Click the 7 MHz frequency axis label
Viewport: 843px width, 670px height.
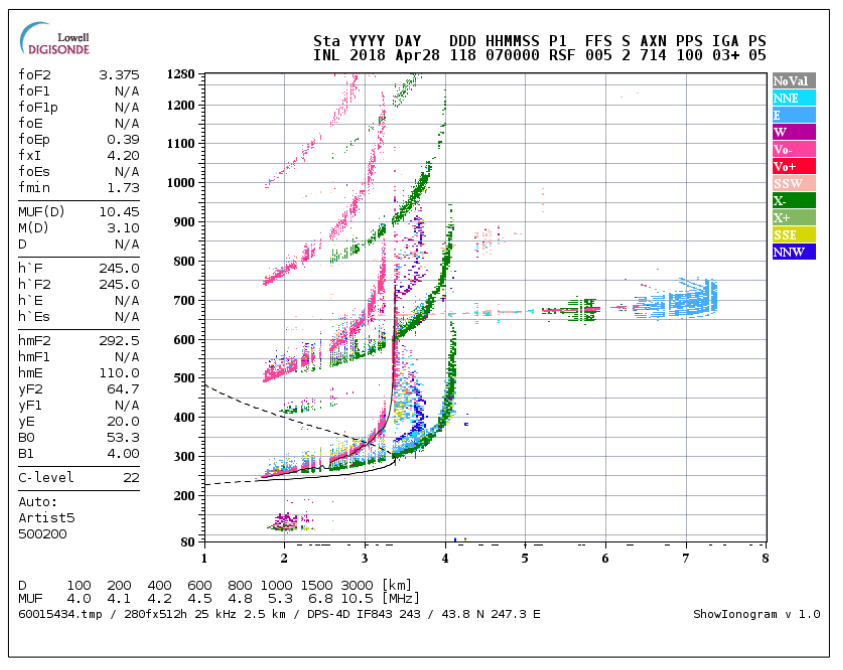[685, 559]
